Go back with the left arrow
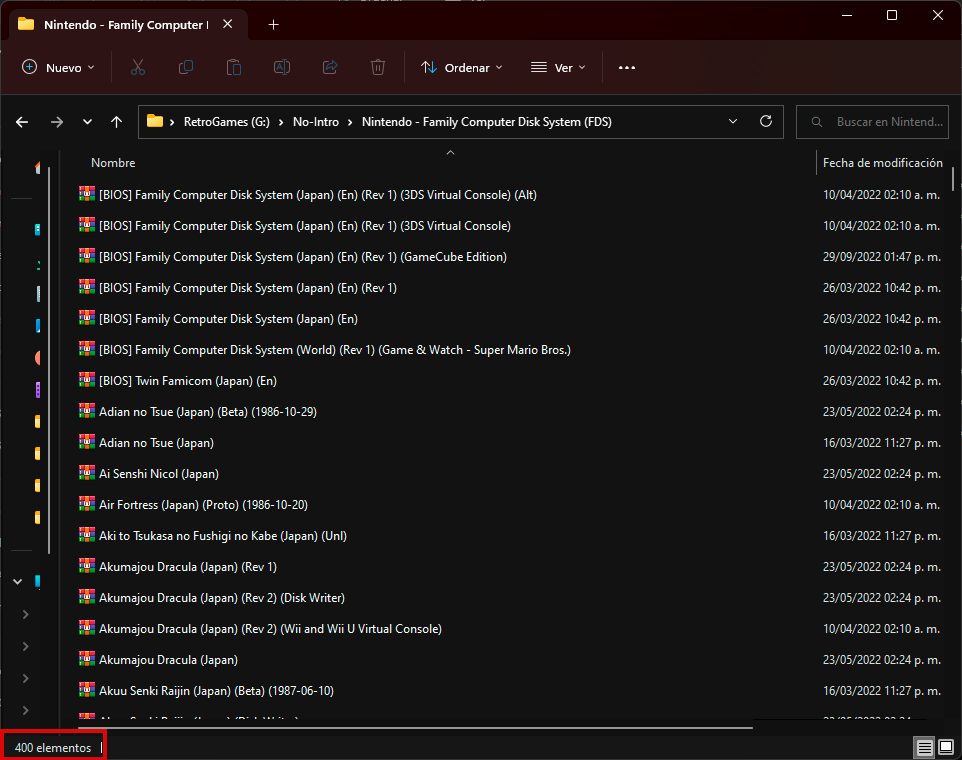 (x=22, y=122)
